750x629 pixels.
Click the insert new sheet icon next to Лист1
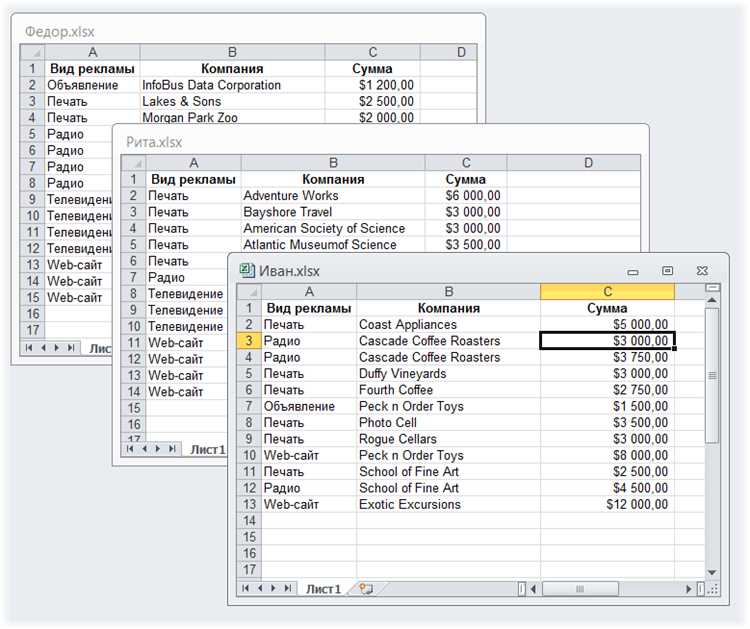(366, 589)
